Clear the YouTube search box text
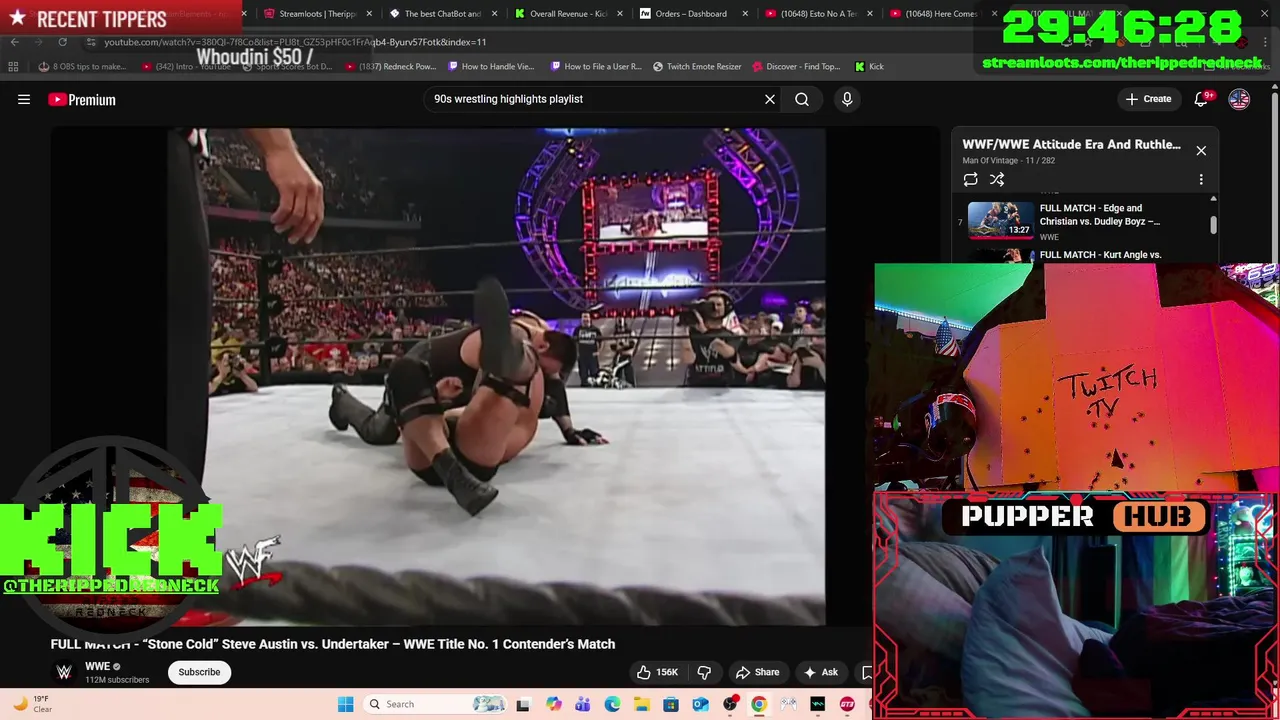 (x=770, y=99)
